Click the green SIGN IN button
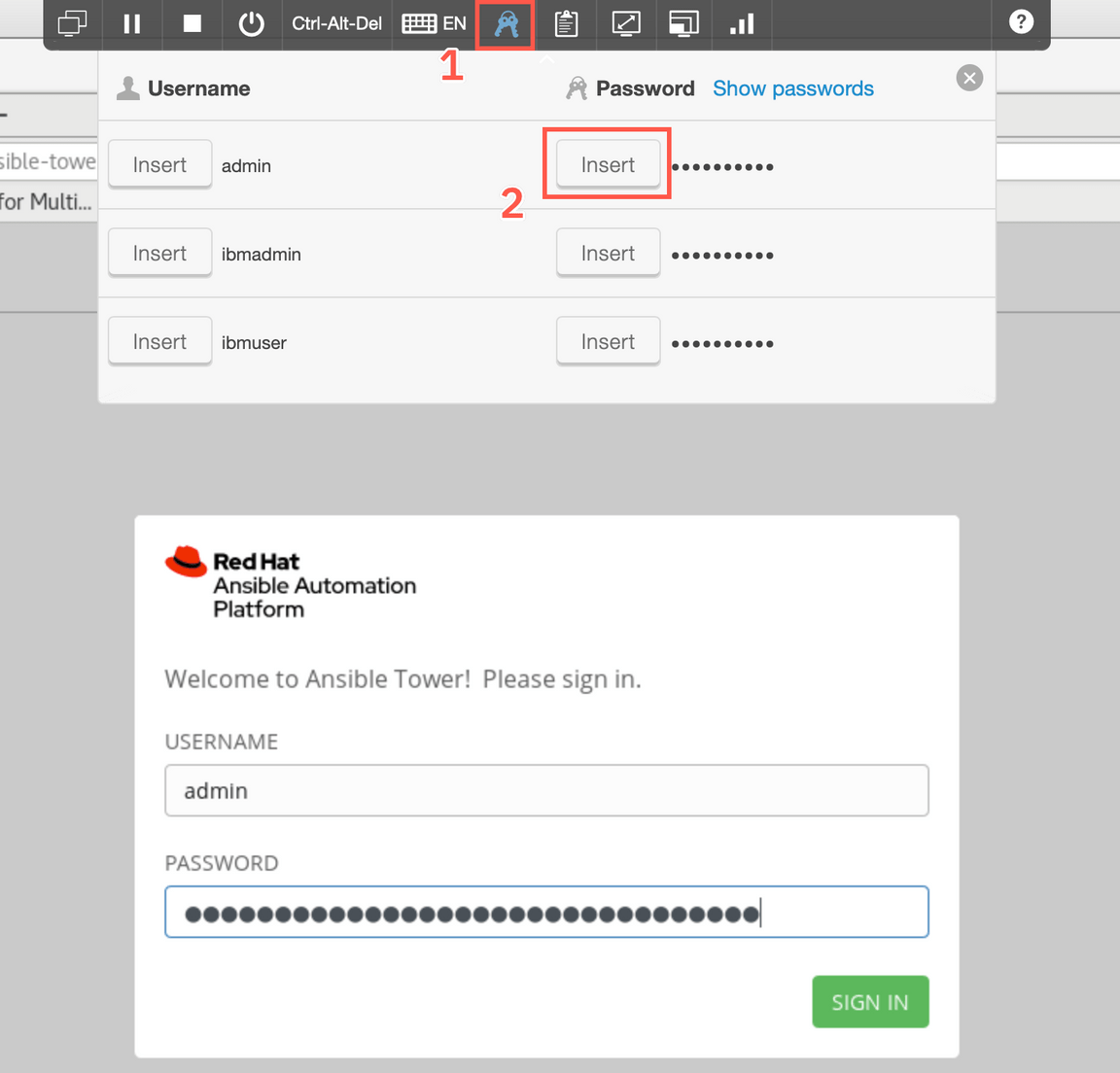 pos(870,1002)
